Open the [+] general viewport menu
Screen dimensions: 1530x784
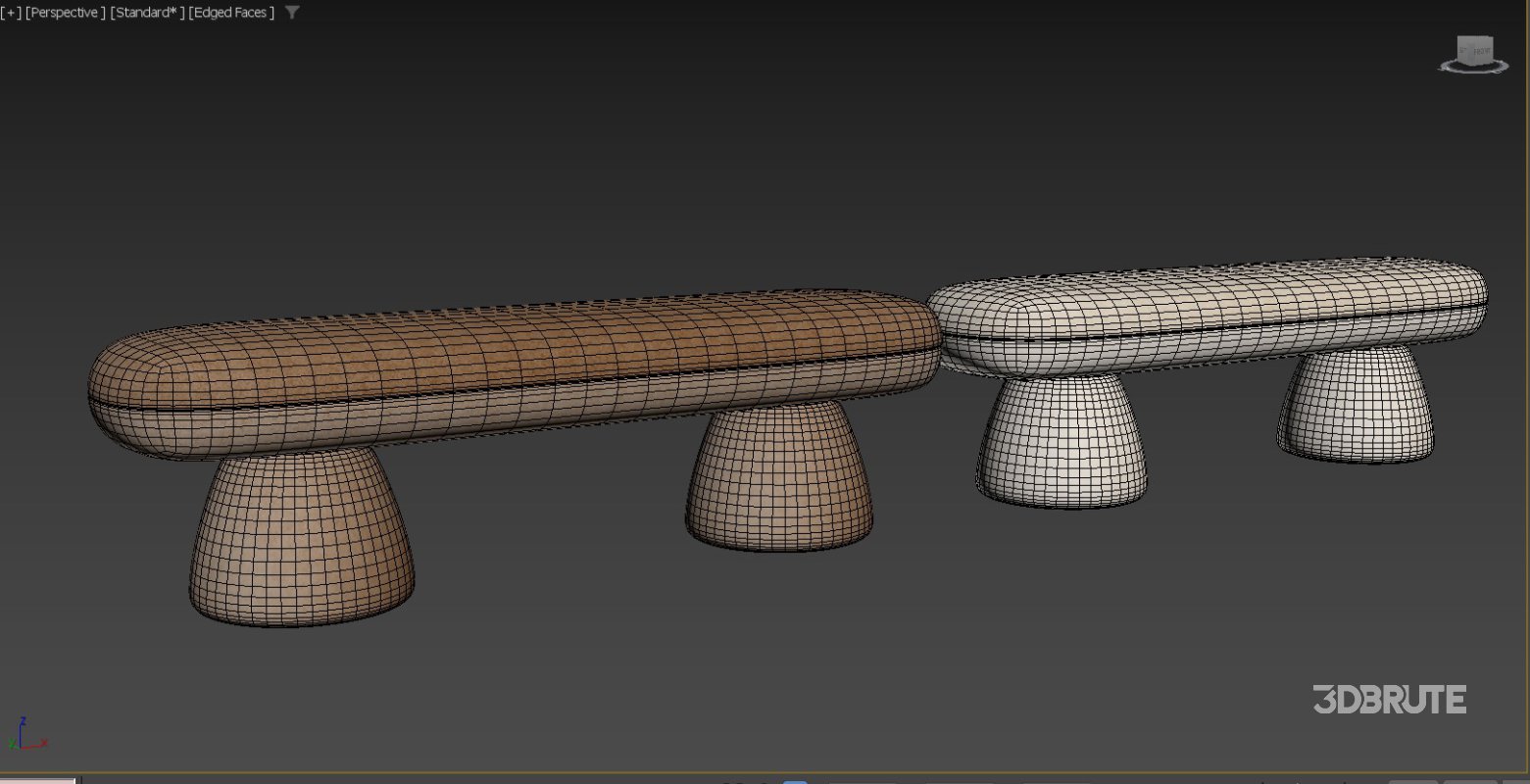[10, 12]
